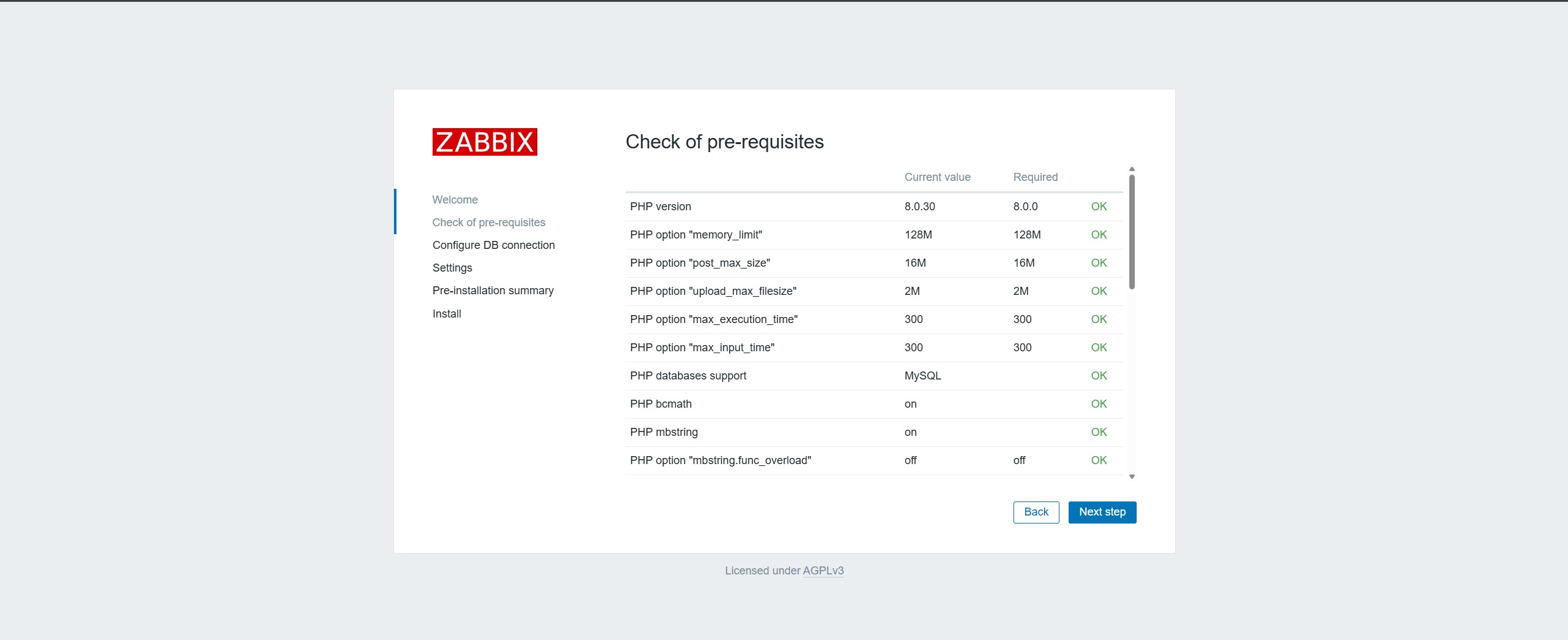This screenshot has height=640, width=1568.
Task: Click the PHP option "max_input_time" label
Action: point(702,348)
